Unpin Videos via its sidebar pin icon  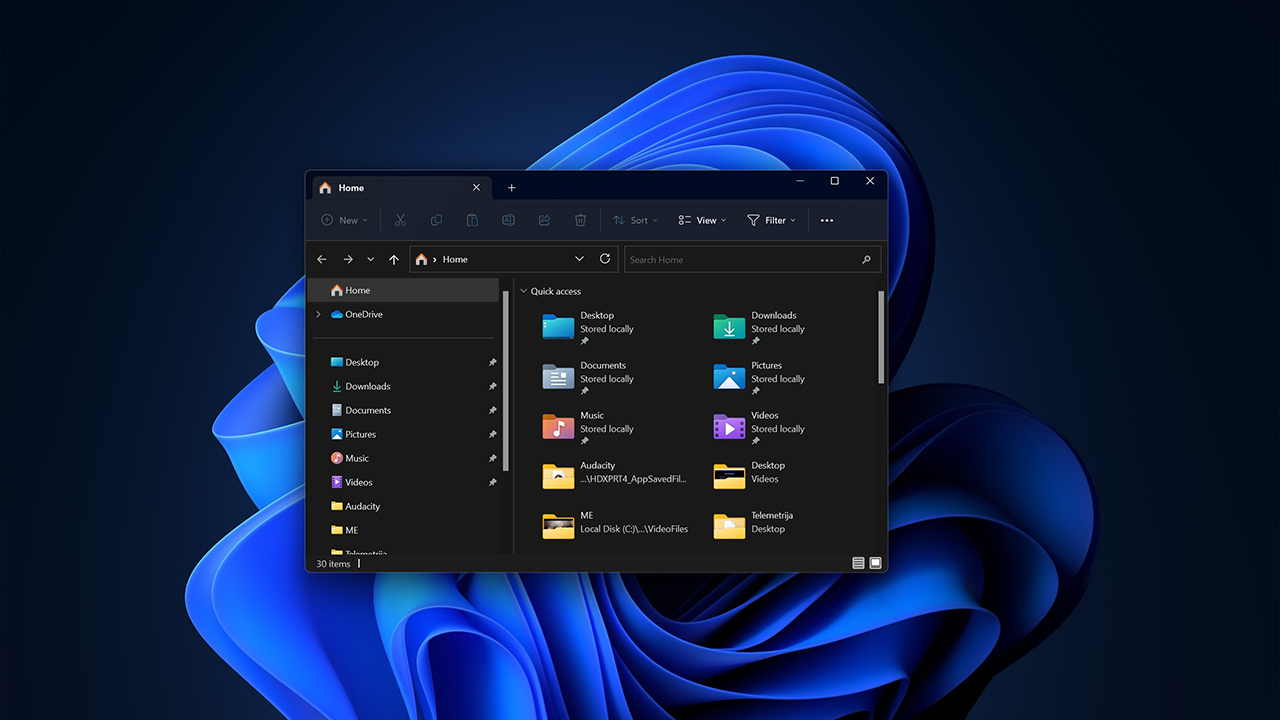pyautogui.click(x=492, y=482)
